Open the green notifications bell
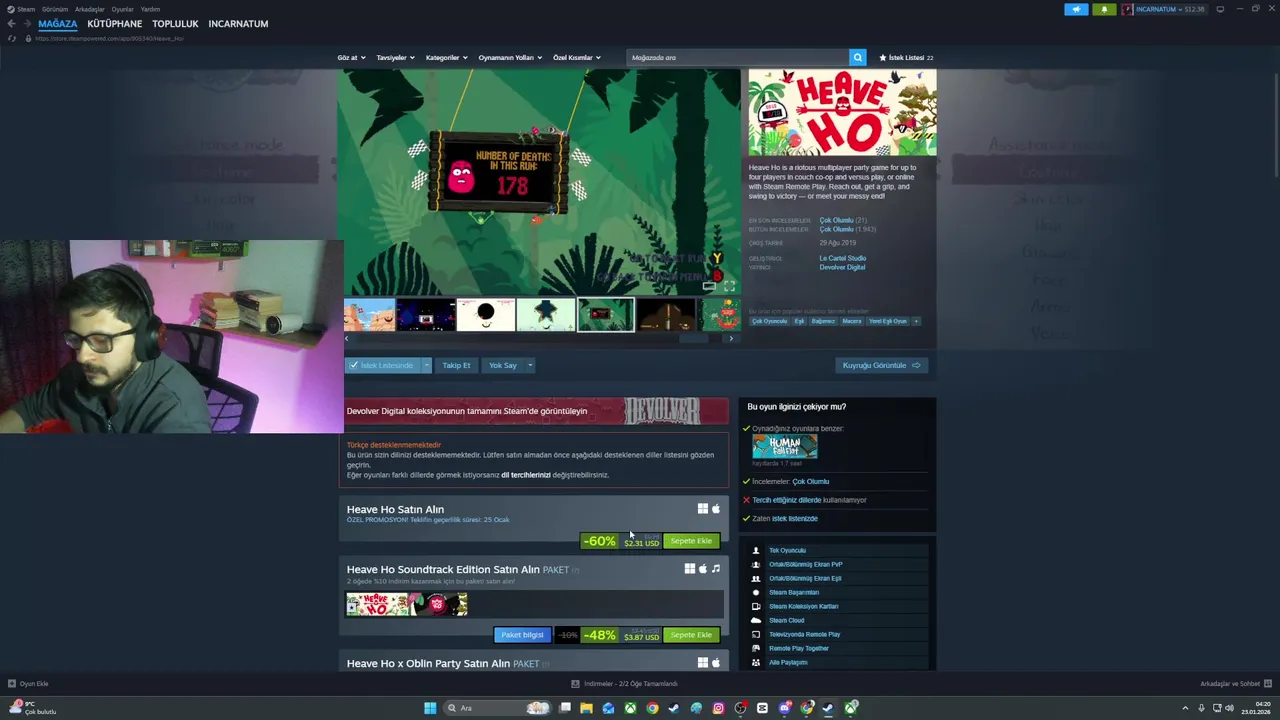This screenshot has width=1280, height=720. (1104, 9)
